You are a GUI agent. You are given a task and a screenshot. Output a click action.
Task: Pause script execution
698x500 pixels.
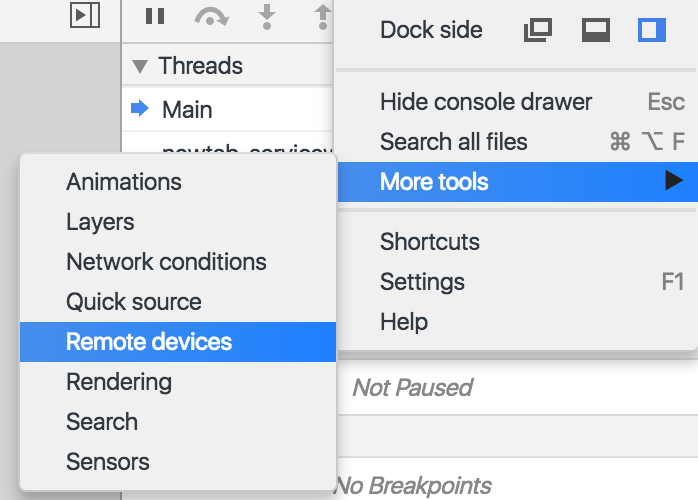pyautogui.click(x=155, y=15)
